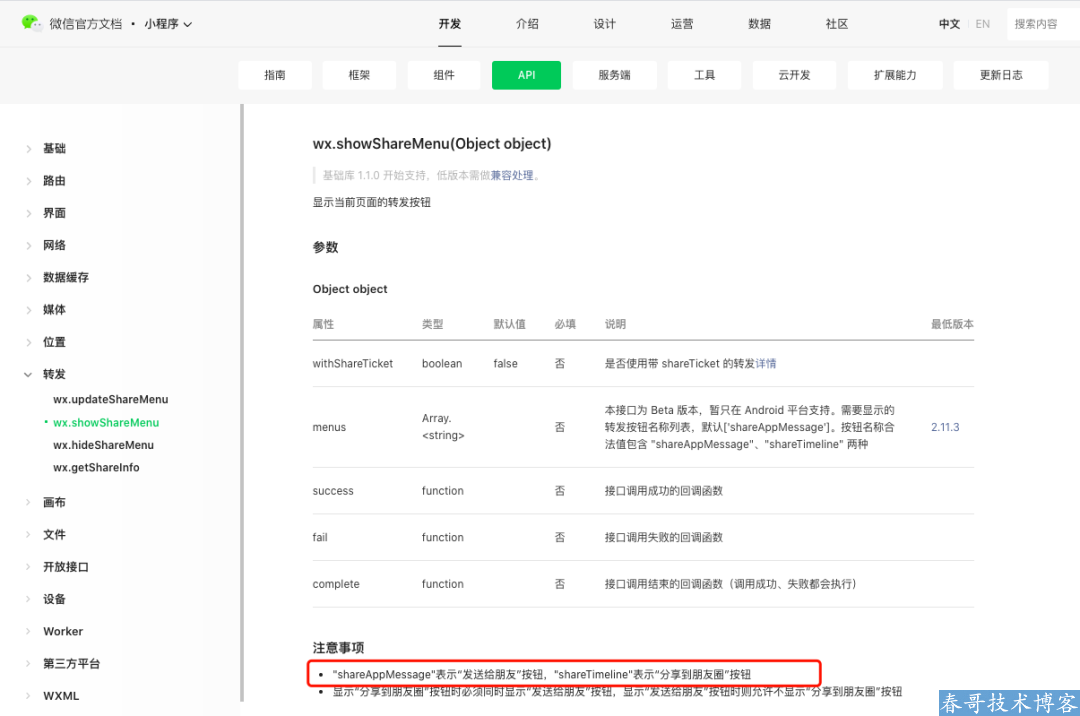Screen dimensions: 1080x716
Task: Select the 社区 top navigation tab
Action: (837, 24)
